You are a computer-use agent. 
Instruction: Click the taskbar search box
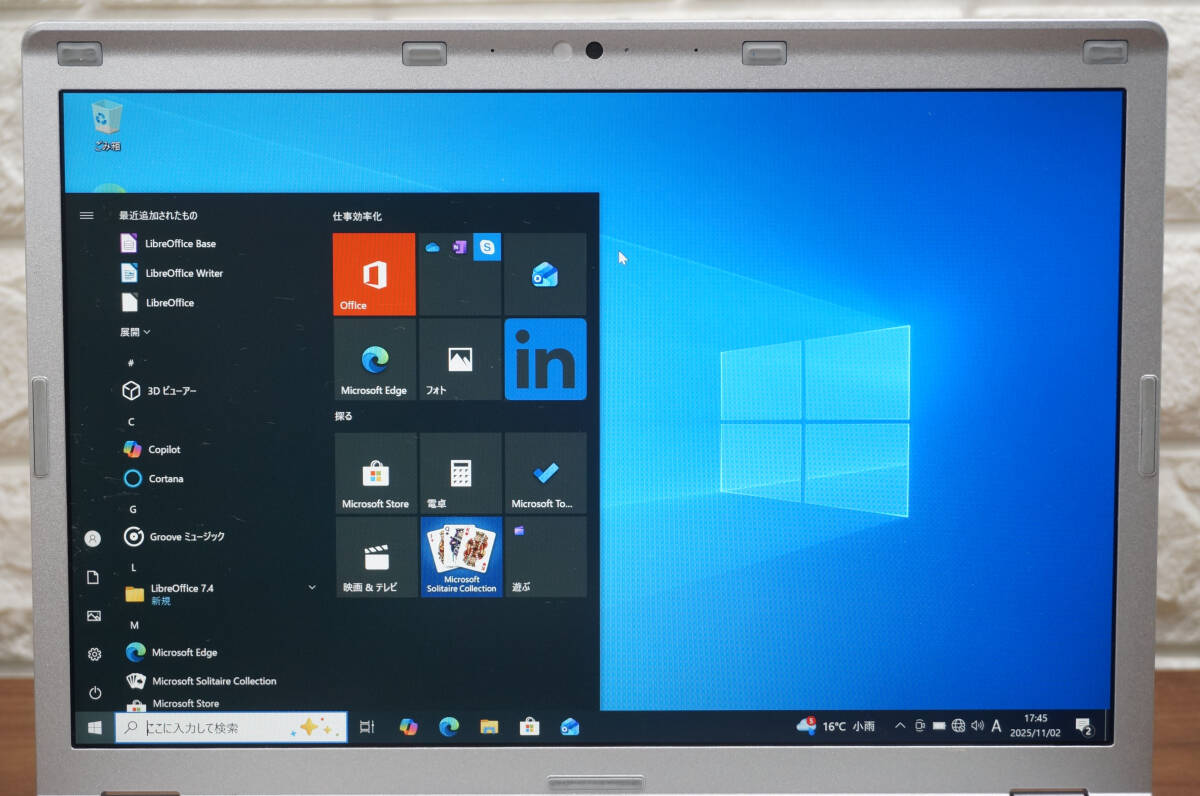[230, 728]
